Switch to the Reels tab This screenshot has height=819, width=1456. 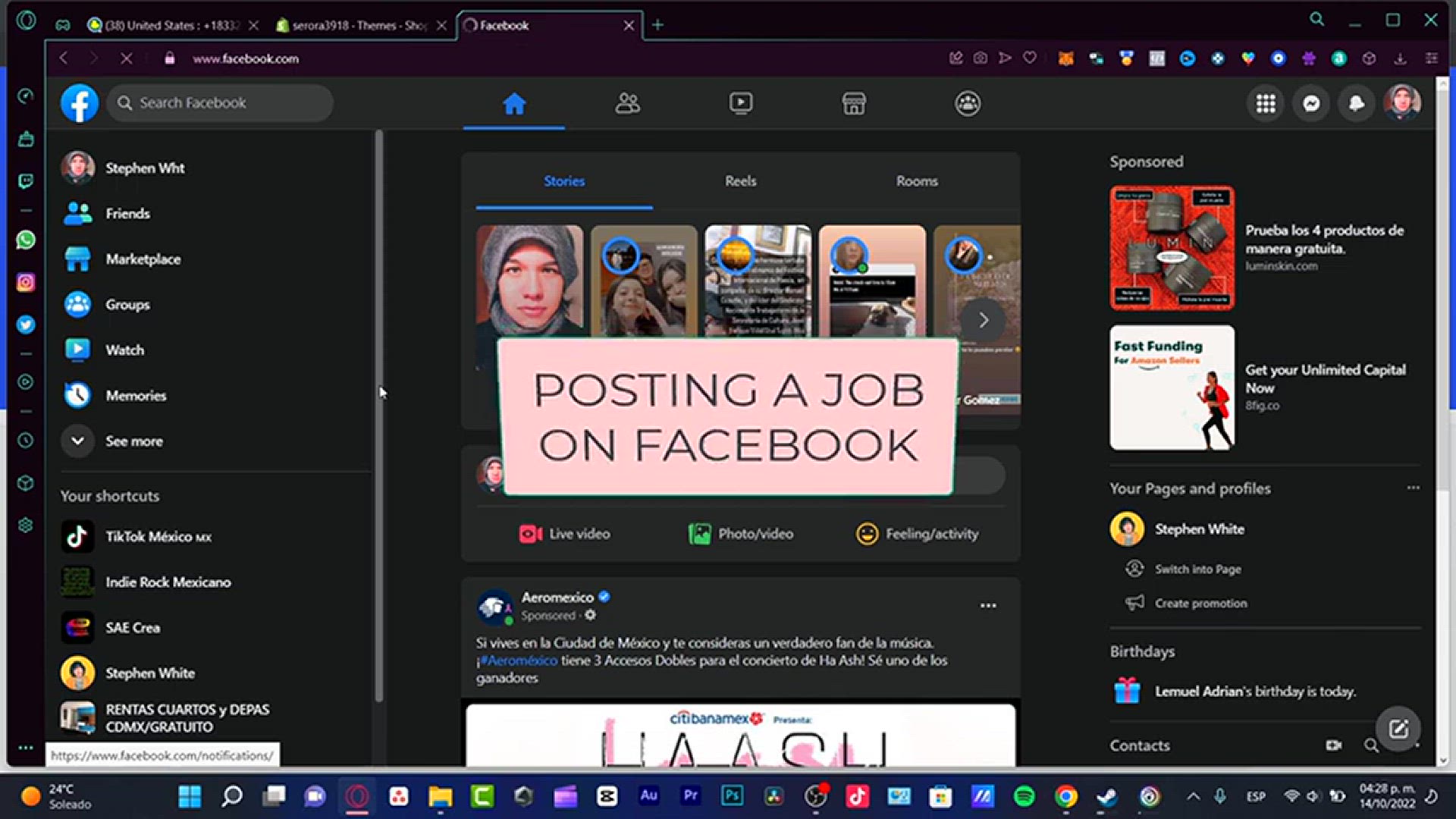[x=740, y=181]
